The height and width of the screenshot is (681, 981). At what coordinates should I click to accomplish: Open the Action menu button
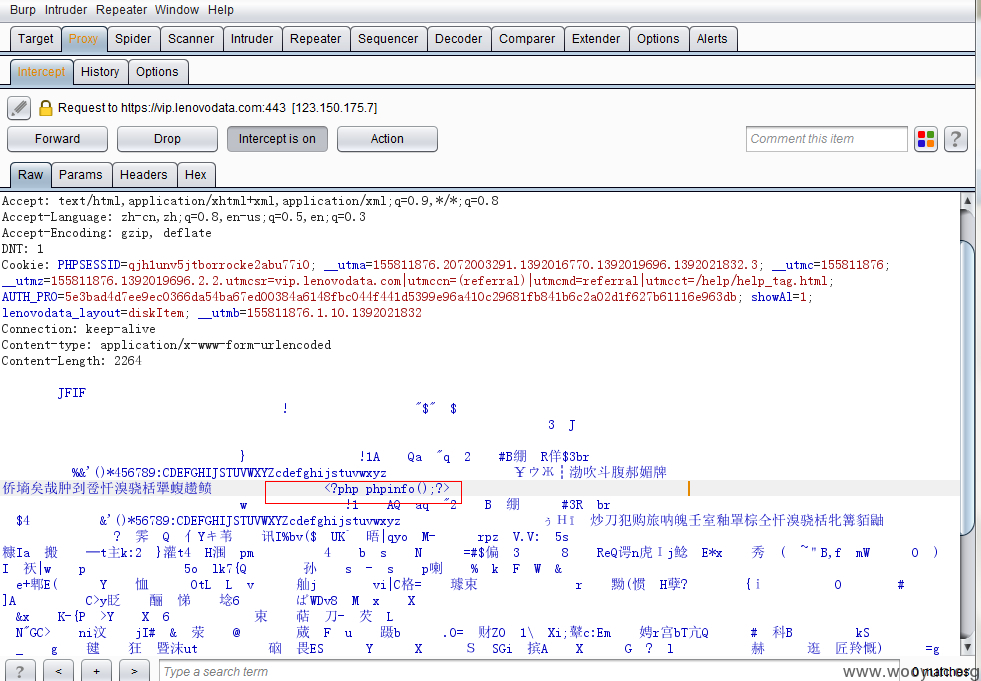click(387, 139)
